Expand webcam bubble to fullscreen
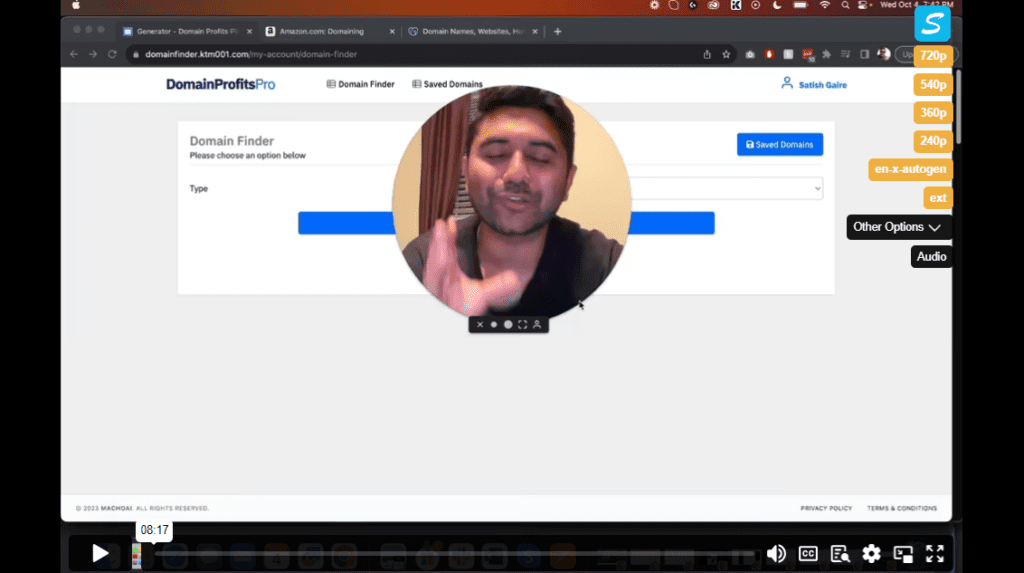 pos(522,325)
